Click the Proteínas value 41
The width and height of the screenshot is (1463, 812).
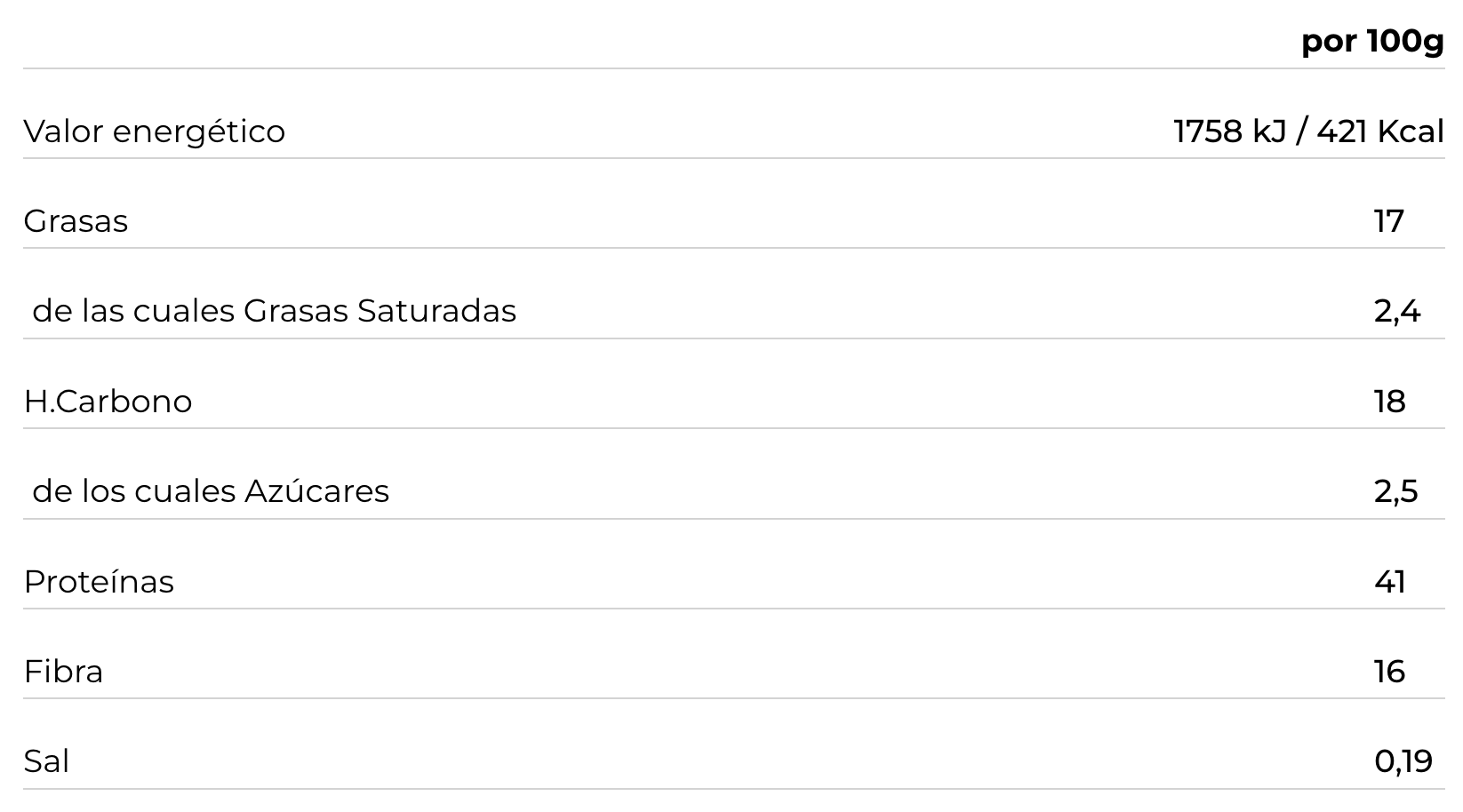(x=1389, y=582)
